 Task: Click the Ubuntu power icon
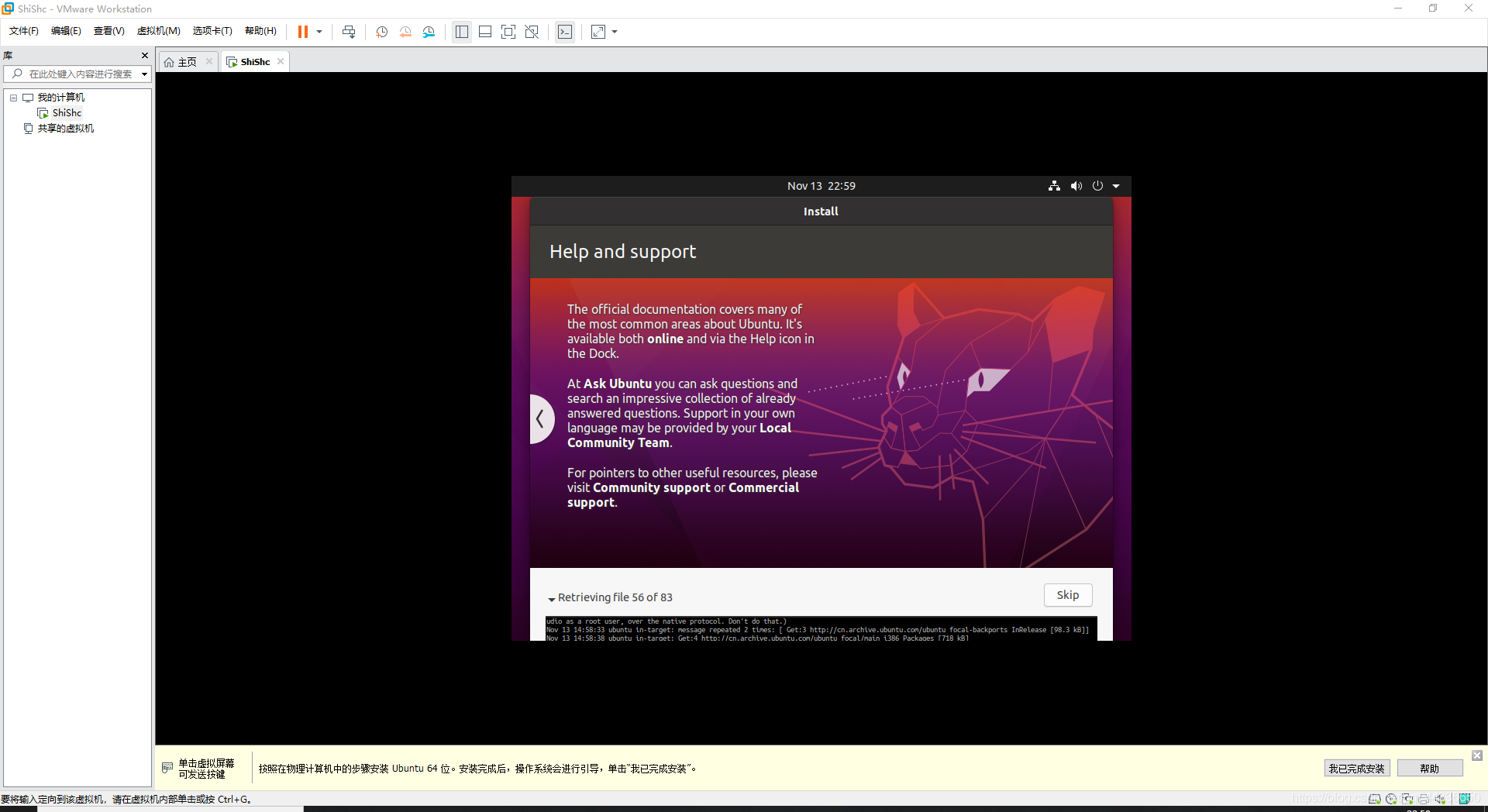(x=1097, y=186)
